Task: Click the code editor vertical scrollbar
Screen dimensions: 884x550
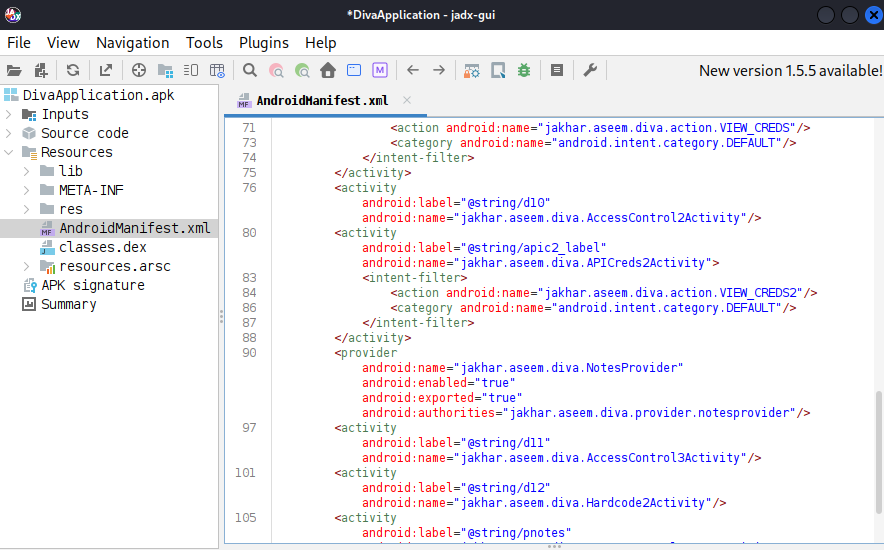Action: (878, 452)
